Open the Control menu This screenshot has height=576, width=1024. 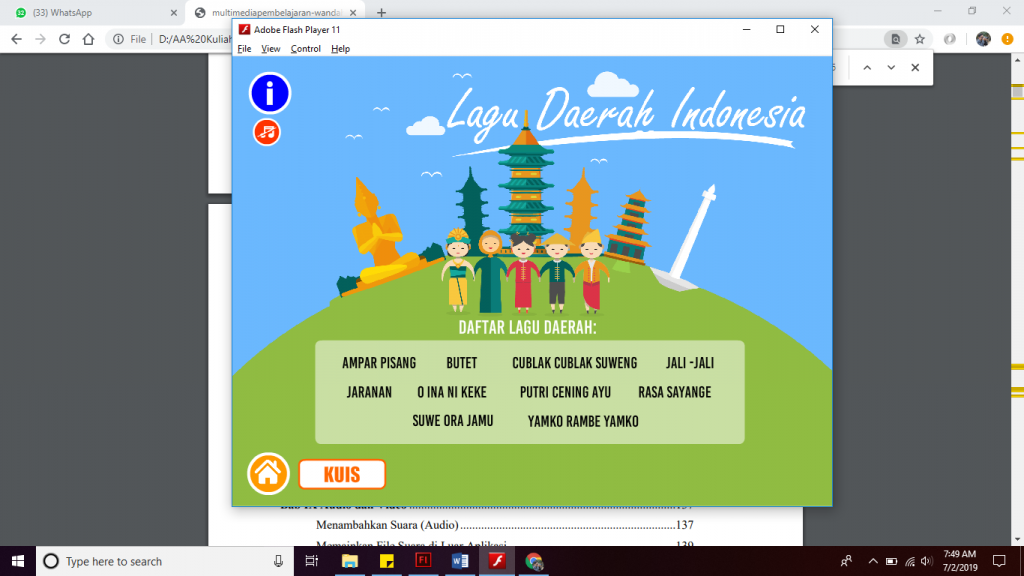coord(305,49)
